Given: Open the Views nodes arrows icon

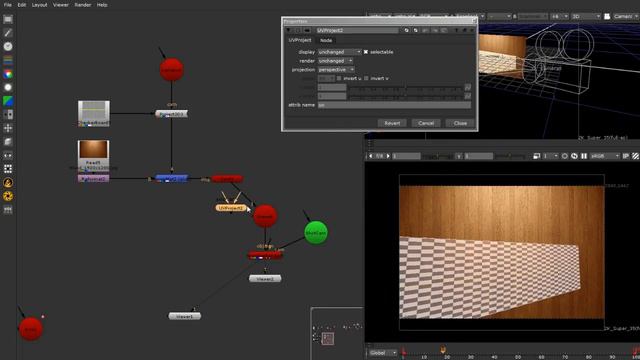Looking at the screenshot, I should [8, 156].
